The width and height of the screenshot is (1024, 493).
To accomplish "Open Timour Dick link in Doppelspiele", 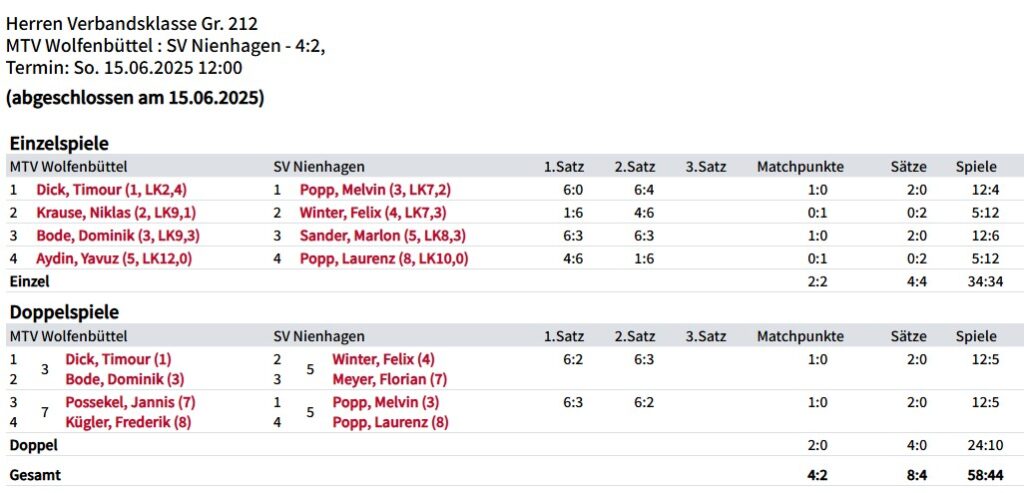I will click(x=118, y=359).
